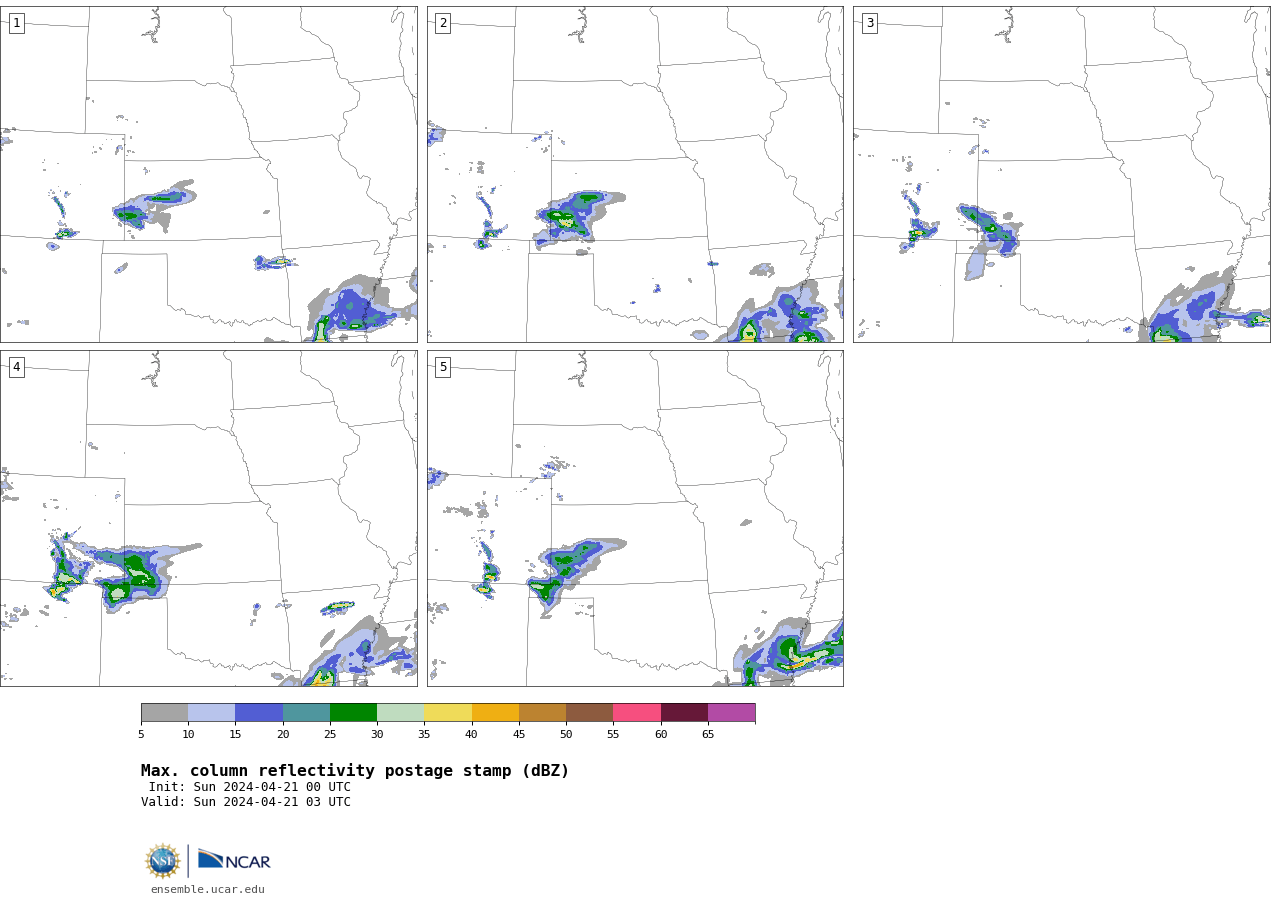Viewport: 1280px width, 901px height.
Task: Click the panel number label '1'
Action: [16, 23]
